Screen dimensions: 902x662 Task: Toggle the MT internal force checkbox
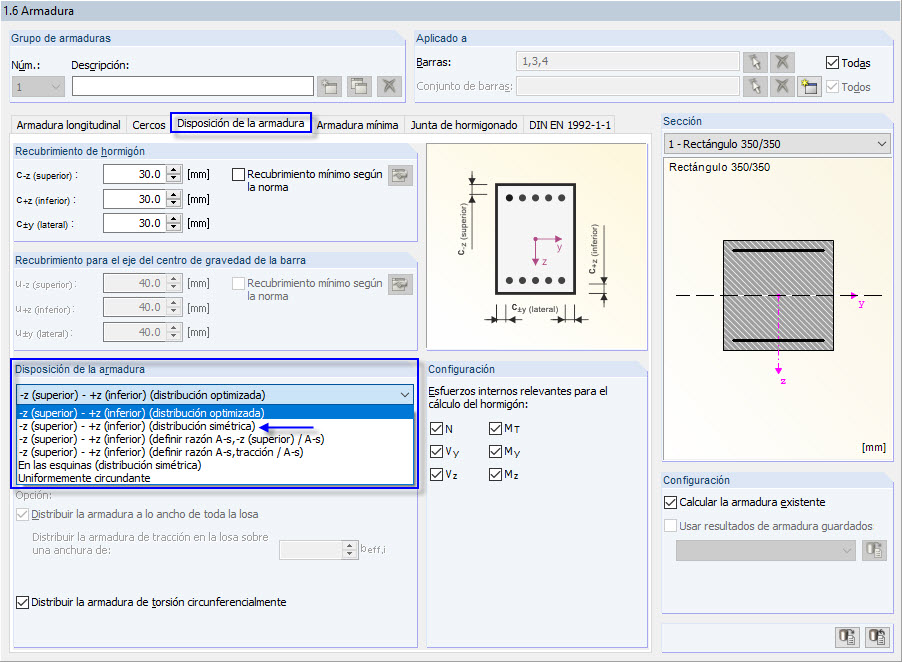[x=495, y=428]
